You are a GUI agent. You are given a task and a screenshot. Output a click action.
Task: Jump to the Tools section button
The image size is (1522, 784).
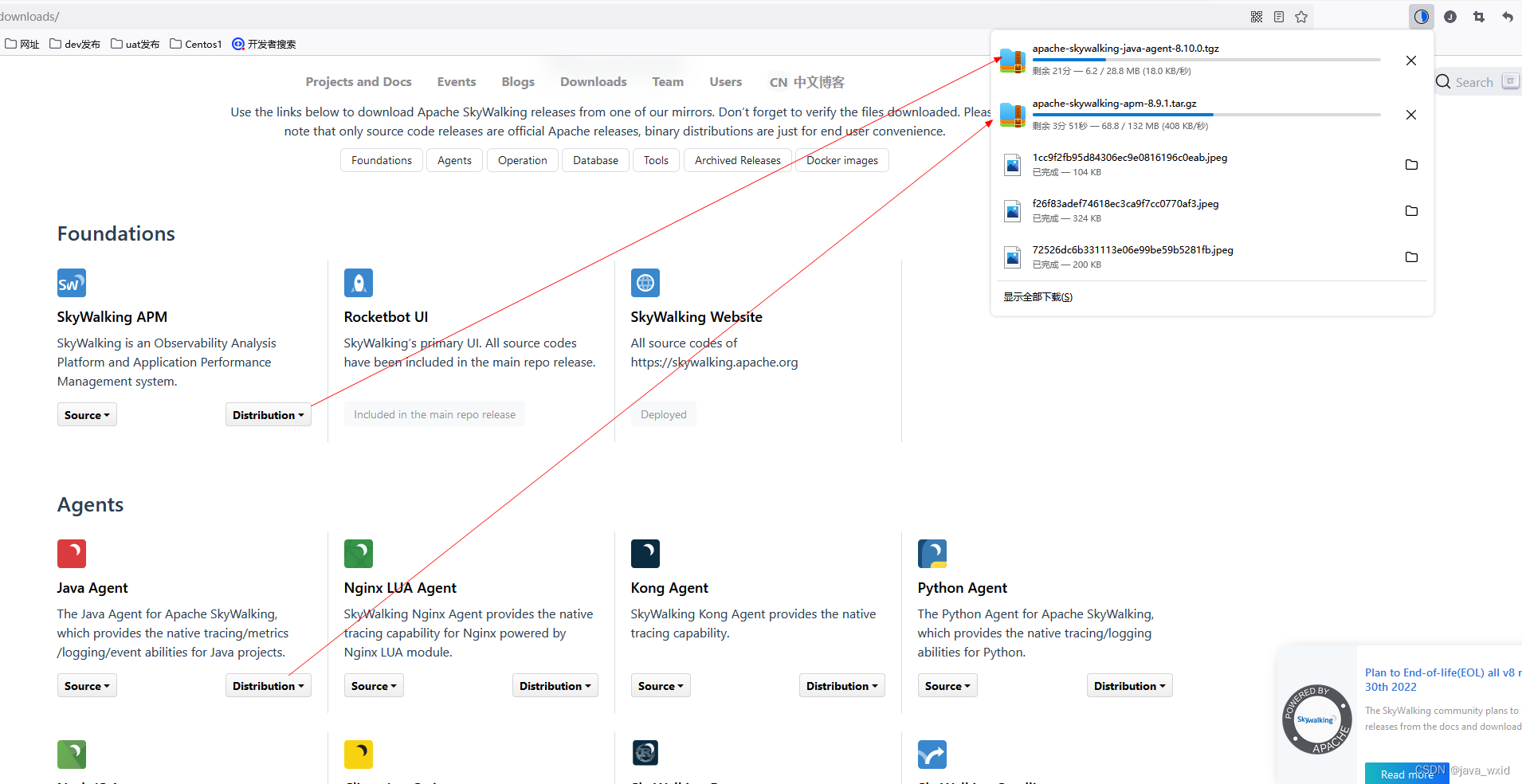656,160
